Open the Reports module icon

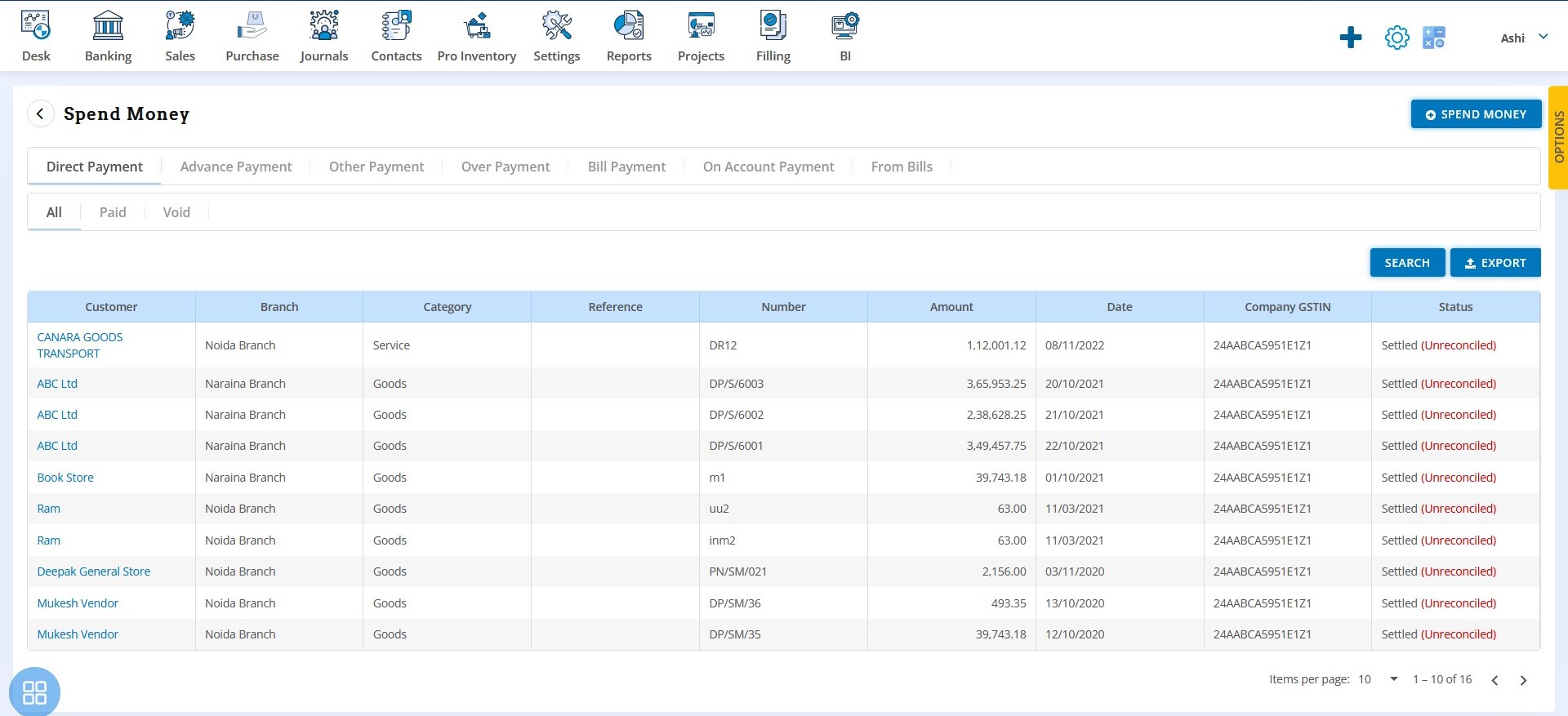point(629,25)
